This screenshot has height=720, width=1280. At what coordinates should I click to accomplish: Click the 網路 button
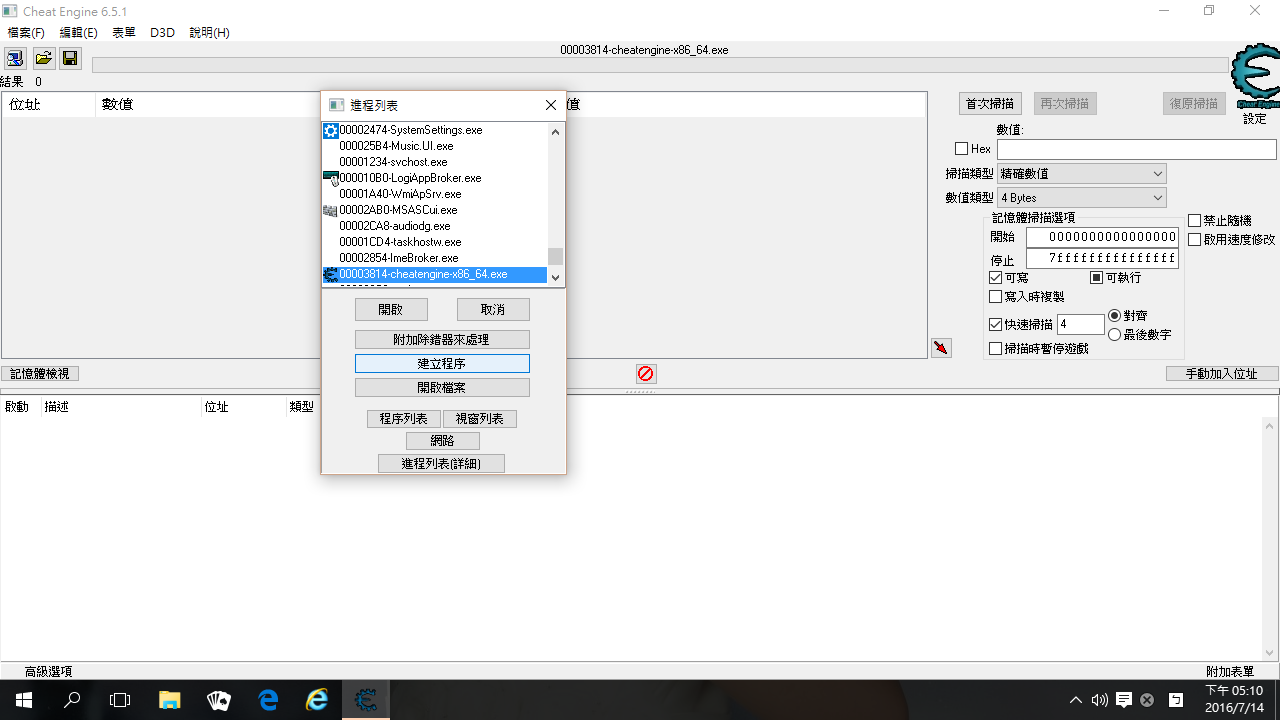click(x=442, y=440)
